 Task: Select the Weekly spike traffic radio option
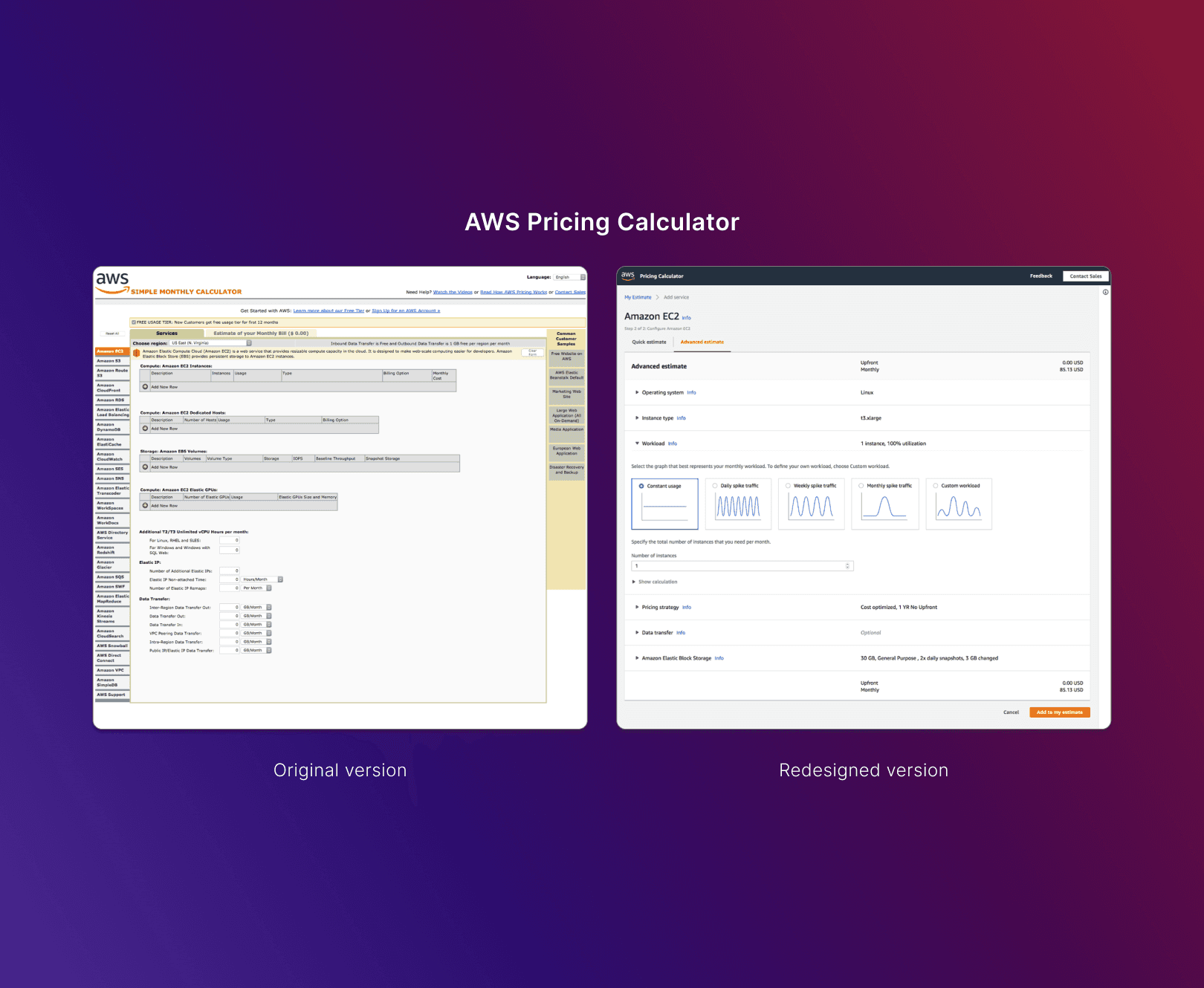pos(788,486)
